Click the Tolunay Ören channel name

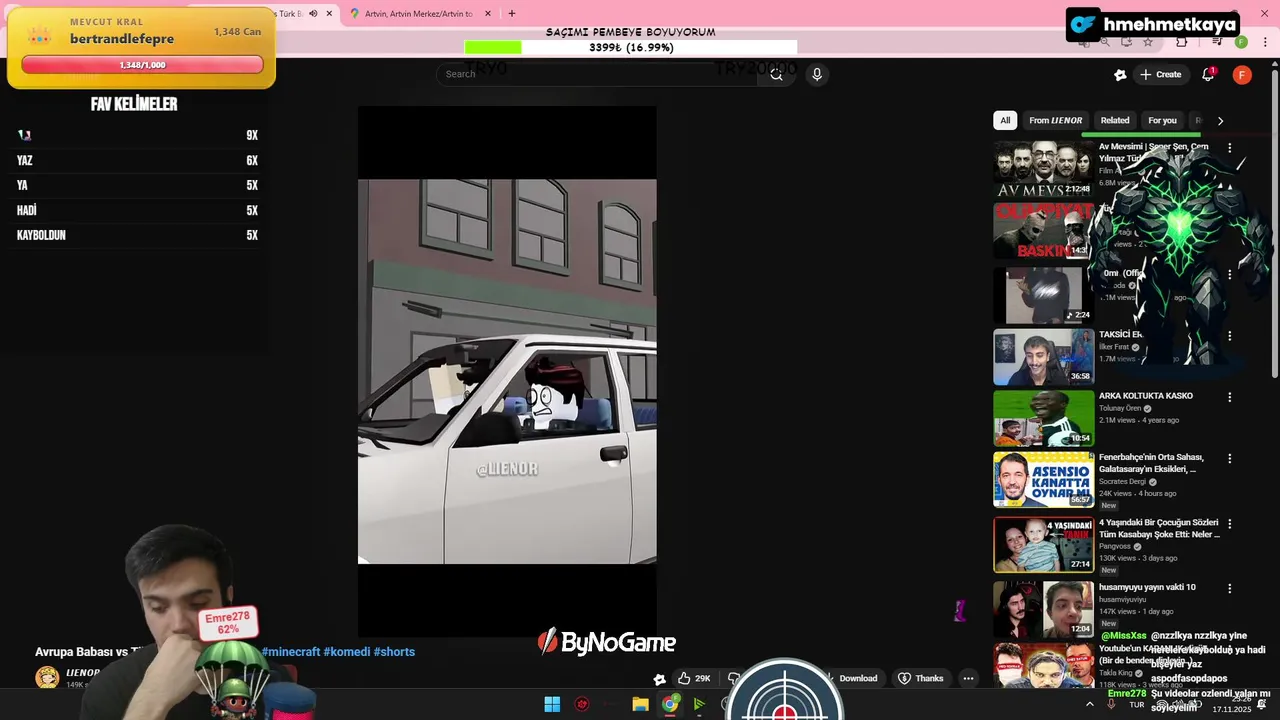pyautogui.click(x=1120, y=408)
